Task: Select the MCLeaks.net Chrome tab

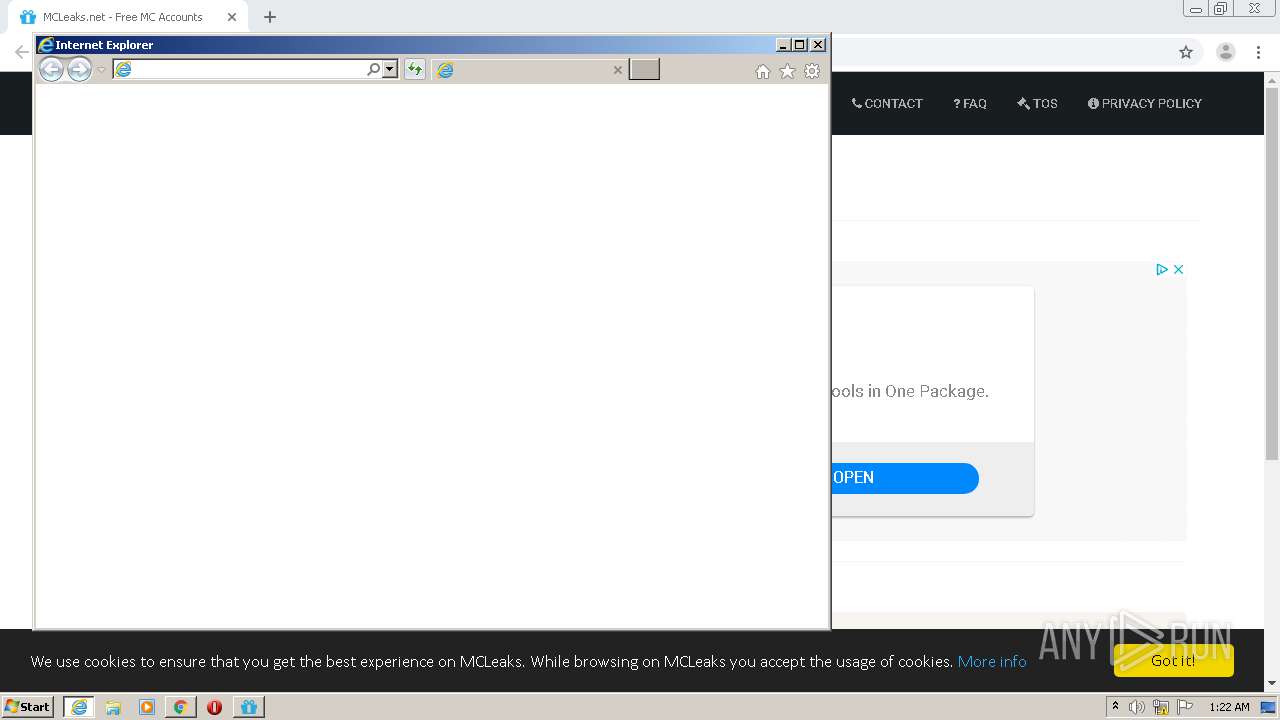Action: tap(128, 17)
